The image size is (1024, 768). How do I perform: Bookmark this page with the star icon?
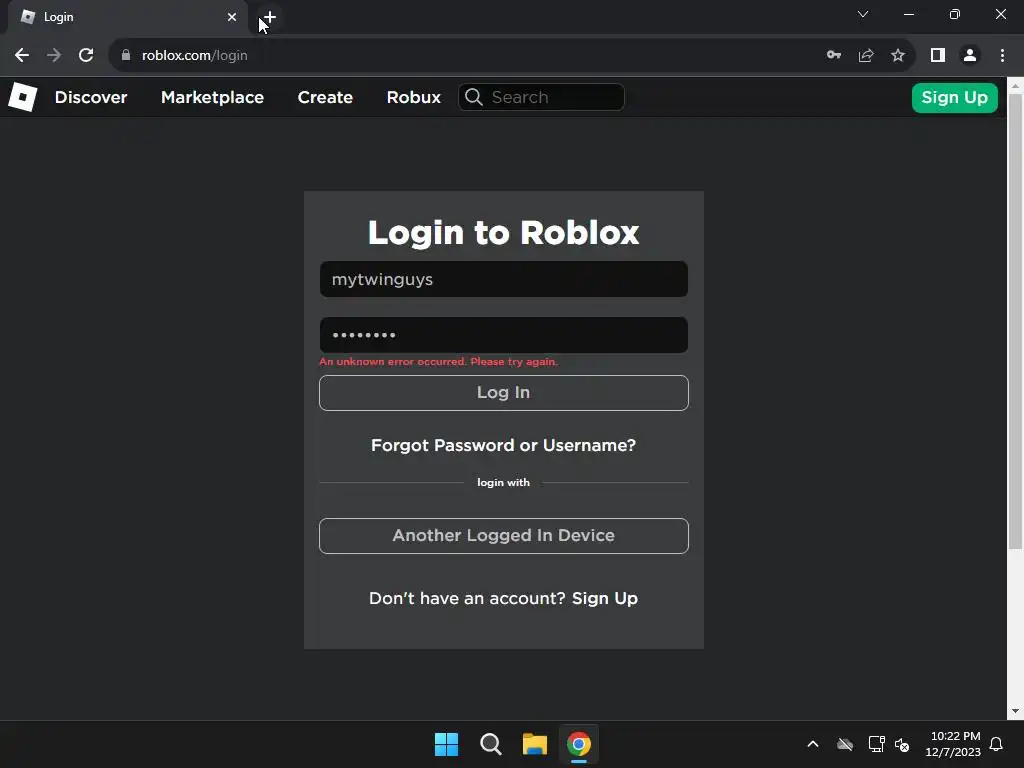click(x=898, y=56)
